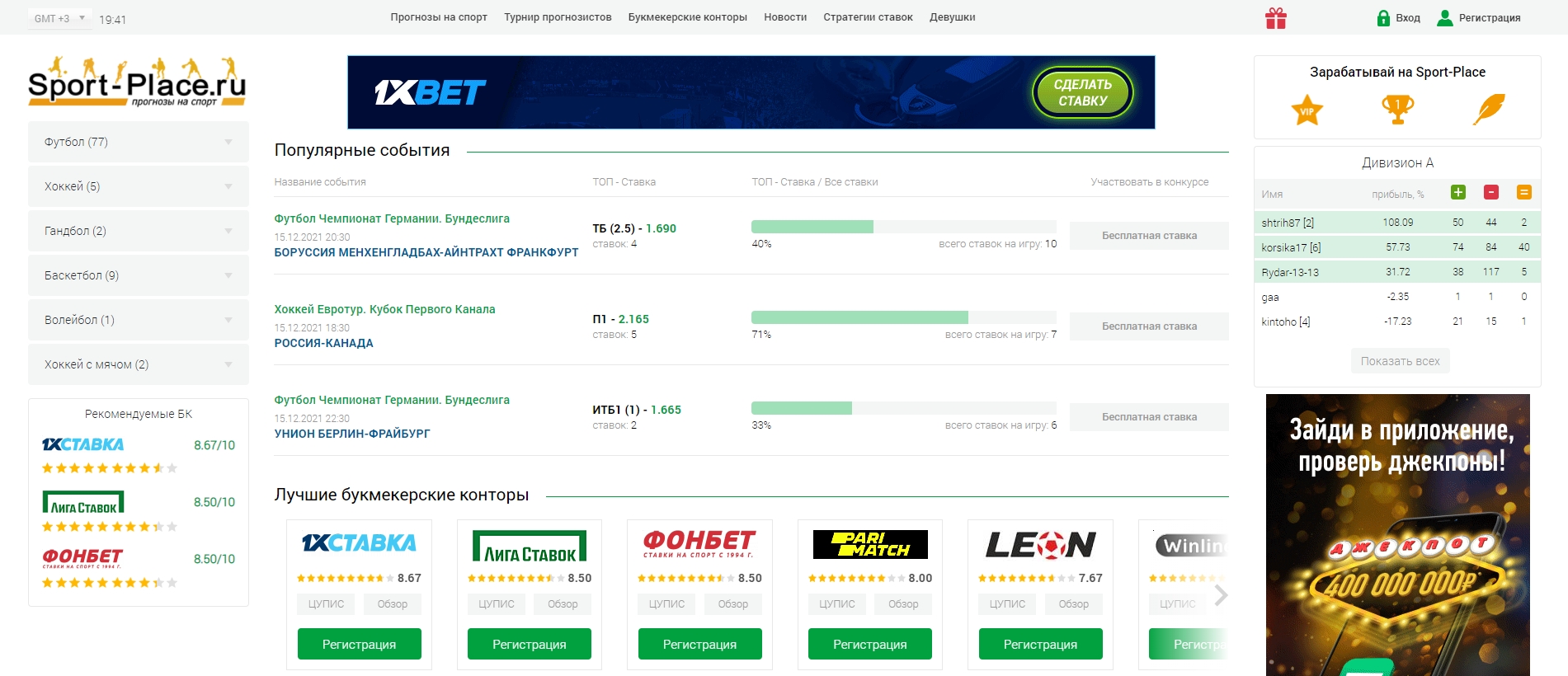Expand the Баскетбол (9) category

pyautogui.click(x=139, y=275)
